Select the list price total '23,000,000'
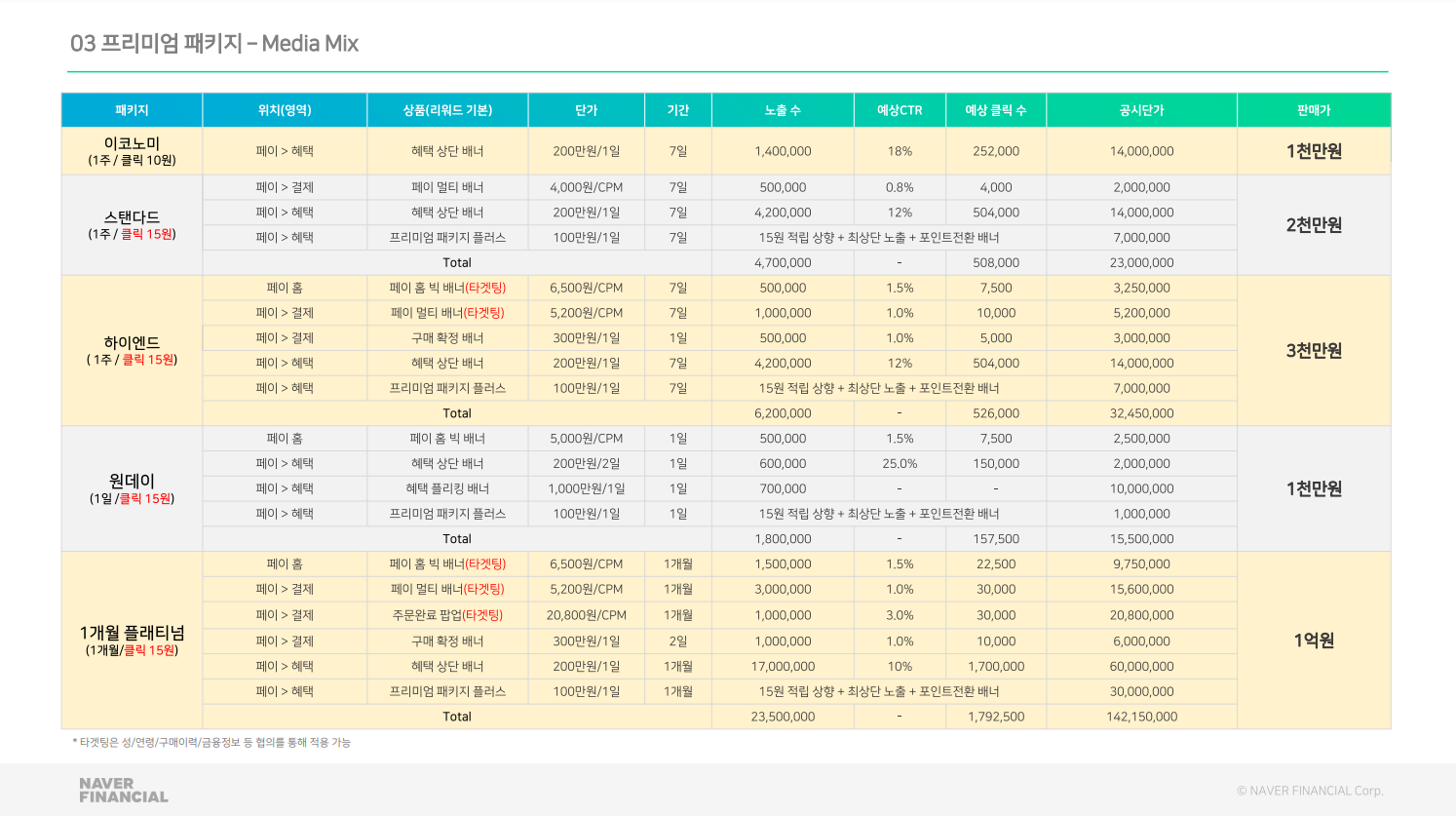Viewport: 1456px width, 816px height. pos(1141,262)
